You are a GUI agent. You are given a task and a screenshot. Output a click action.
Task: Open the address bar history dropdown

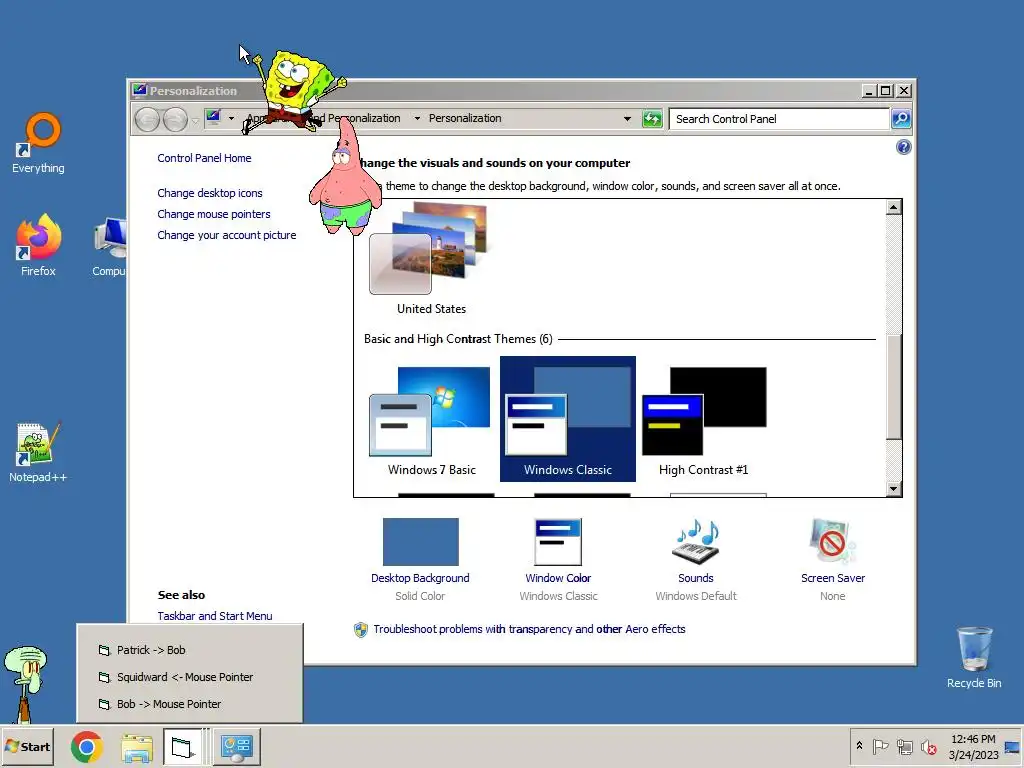(627, 119)
